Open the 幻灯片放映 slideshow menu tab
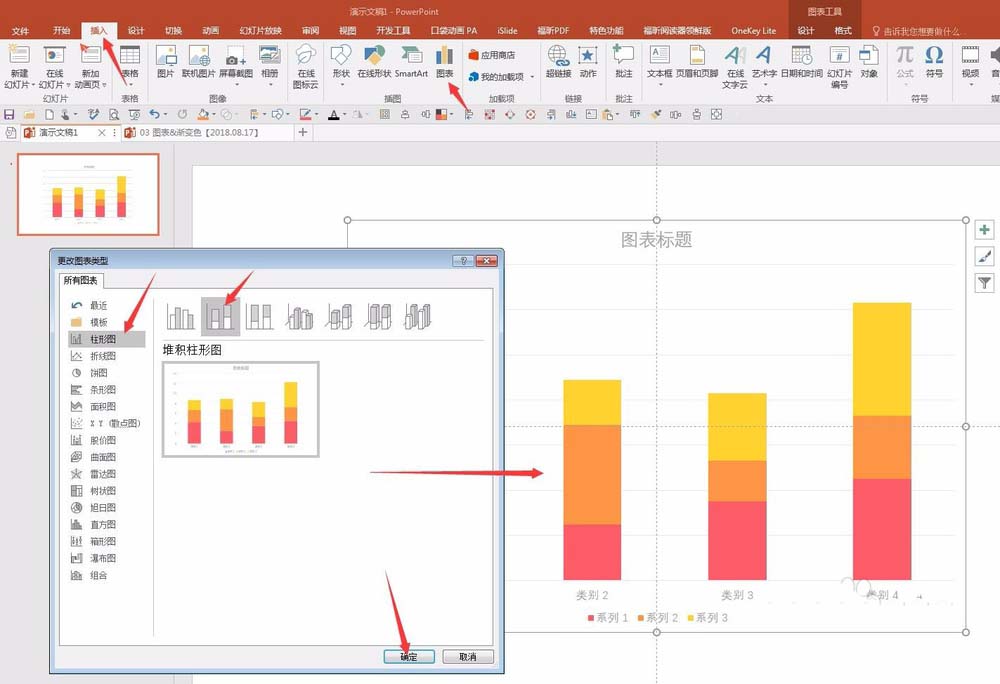 point(263,30)
